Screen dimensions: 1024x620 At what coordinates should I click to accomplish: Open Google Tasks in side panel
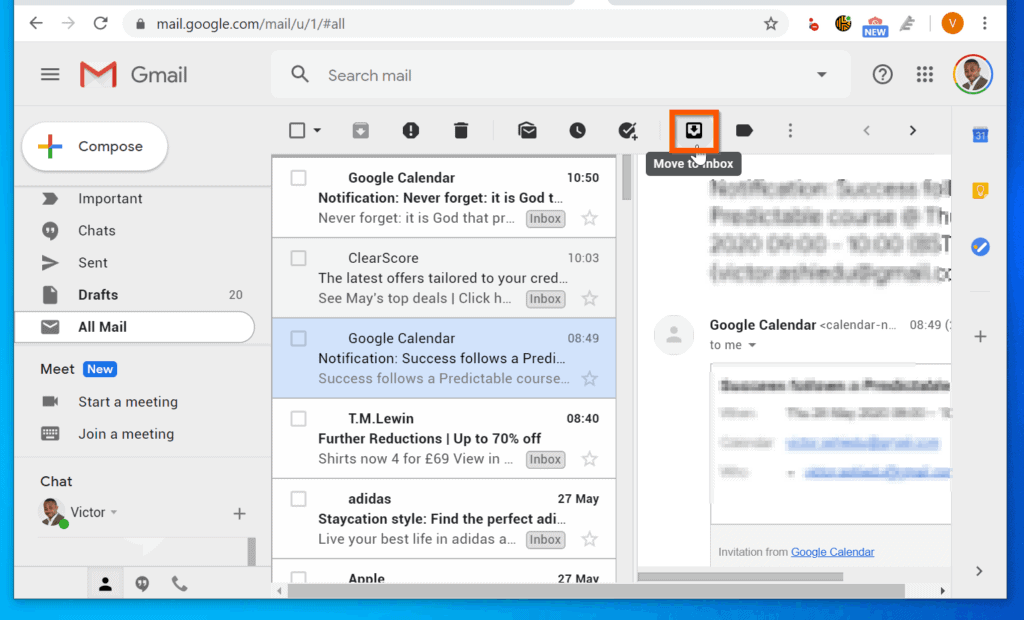[x=980, y=247]
